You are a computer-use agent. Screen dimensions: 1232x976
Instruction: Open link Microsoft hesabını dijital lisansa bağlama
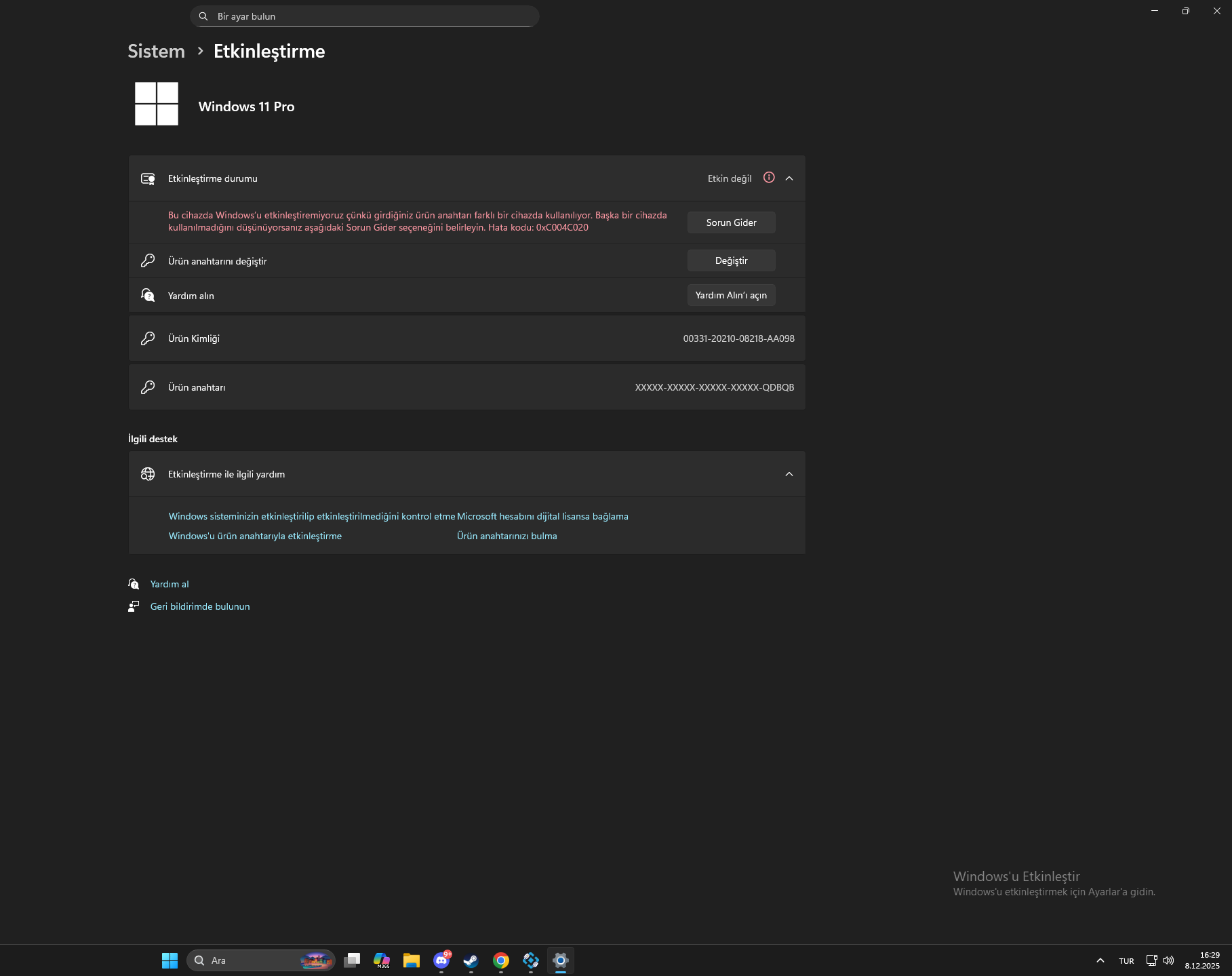[x=542, y=516]
